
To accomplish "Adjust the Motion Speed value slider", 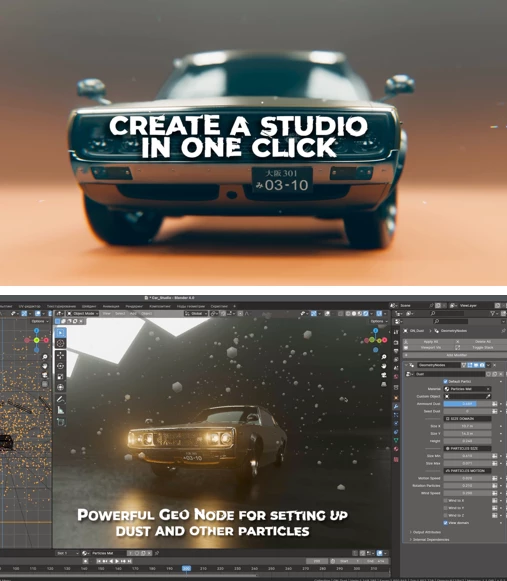I will (467, 478).
